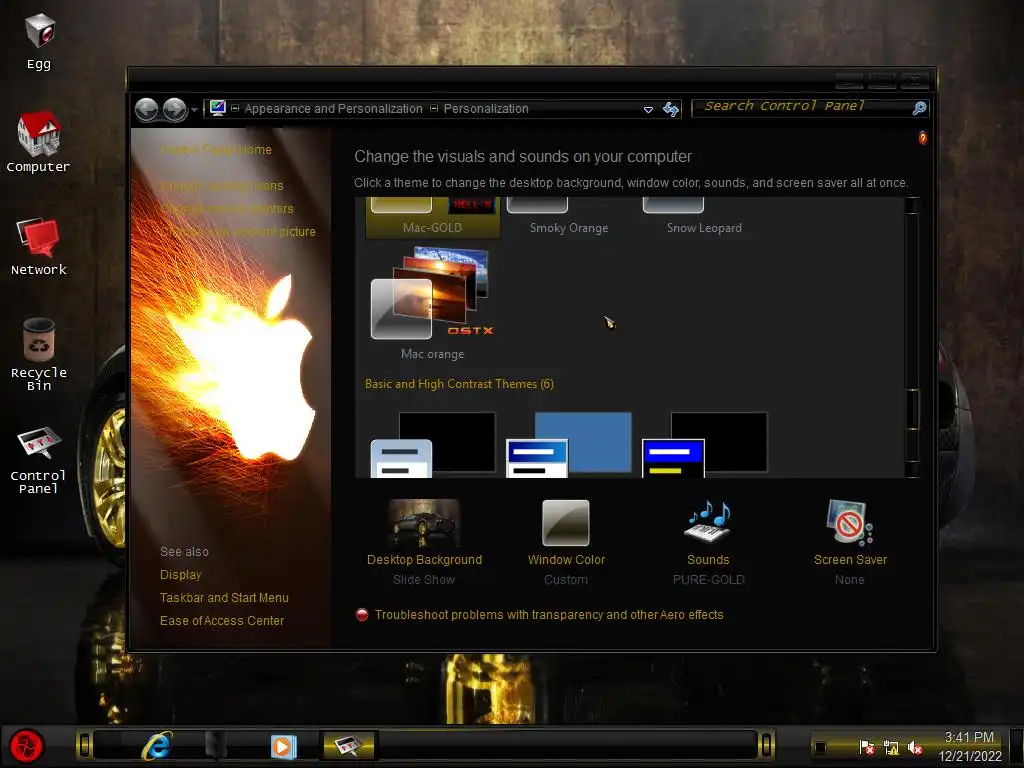Open the help icon below search box
The height and width of the screenshot is (768, 1024).
(x=922, y=138)
